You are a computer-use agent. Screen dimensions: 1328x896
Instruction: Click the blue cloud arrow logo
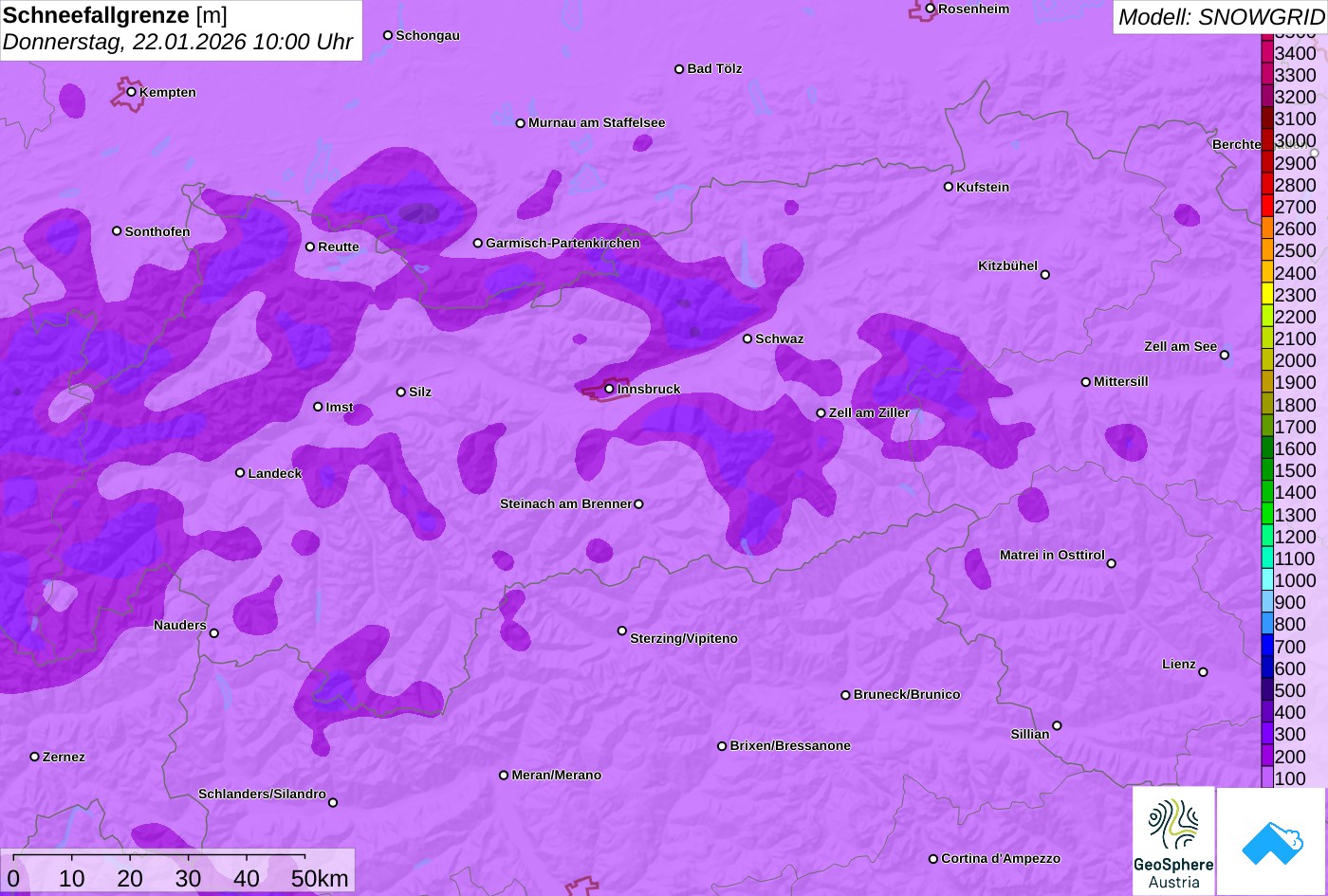[x=1272, y=841]
